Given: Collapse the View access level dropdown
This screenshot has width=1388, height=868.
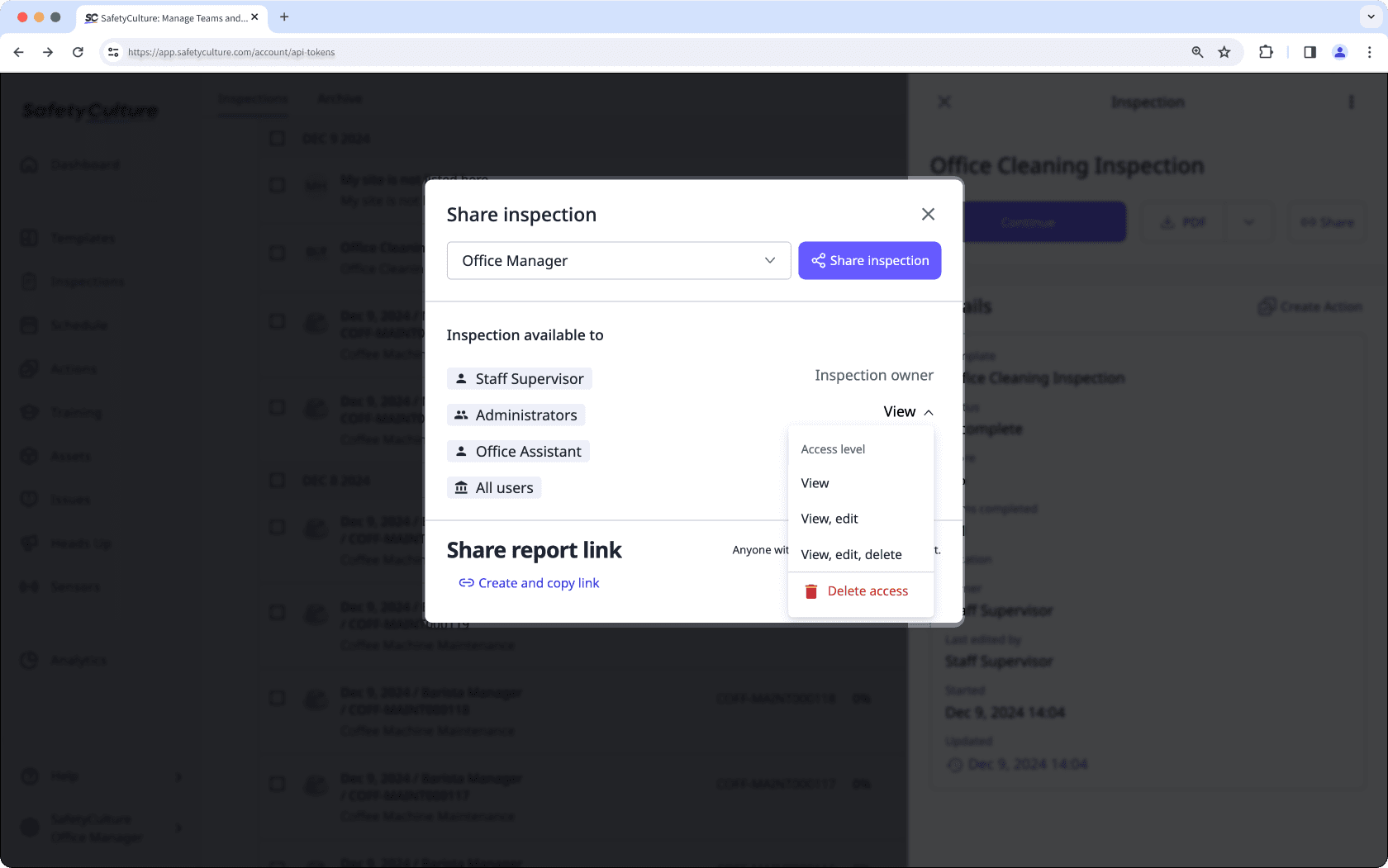Looking at the screenshot, I should (x=907, y=410).
